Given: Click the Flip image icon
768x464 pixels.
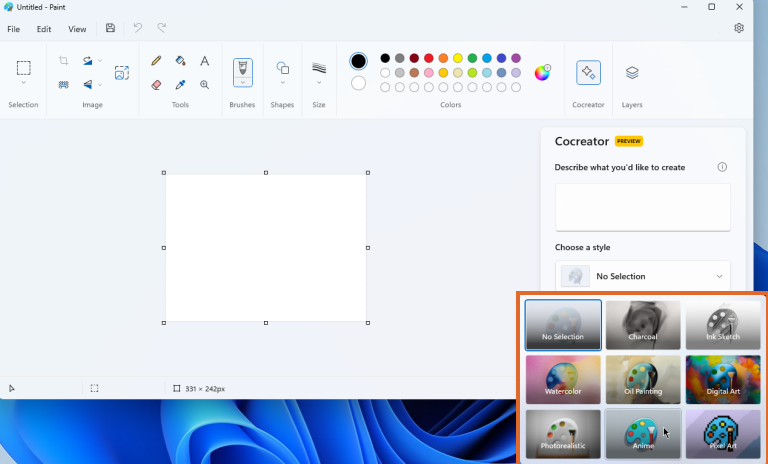Looking at the screenshot, I should 88,84.
